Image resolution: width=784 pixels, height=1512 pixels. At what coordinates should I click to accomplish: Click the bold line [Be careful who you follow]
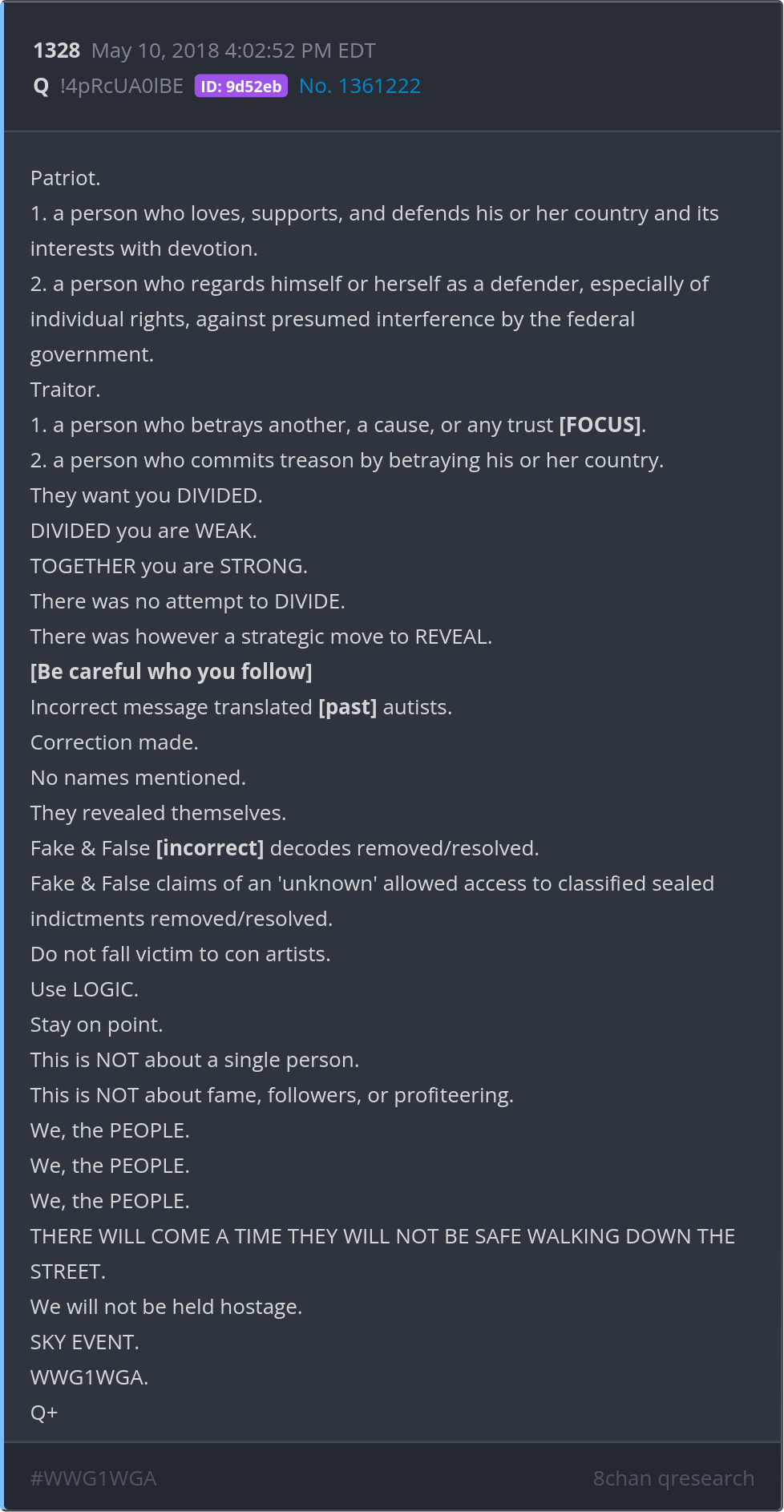[171, 672]
